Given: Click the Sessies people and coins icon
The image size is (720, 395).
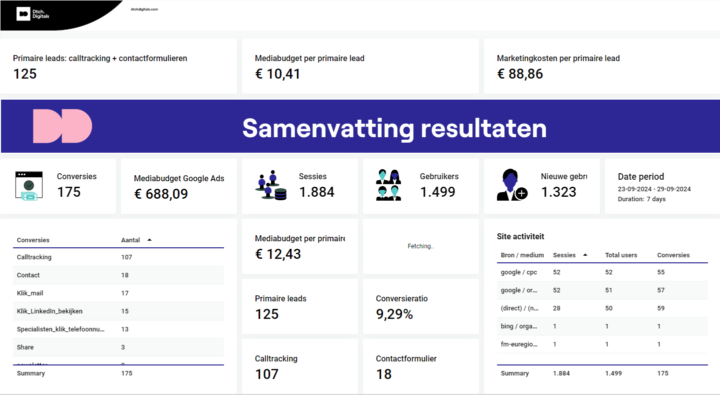Looking at the screenshot, I should [x=271, y=185].
